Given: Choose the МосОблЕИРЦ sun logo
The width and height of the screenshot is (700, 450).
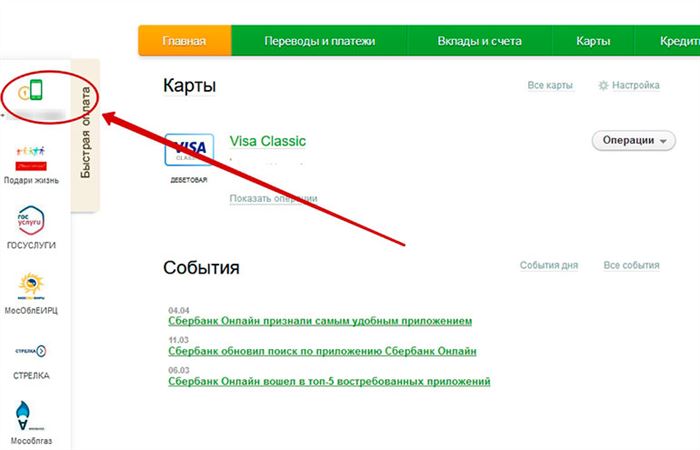Looking at the screenshot, I should (31, 286).
